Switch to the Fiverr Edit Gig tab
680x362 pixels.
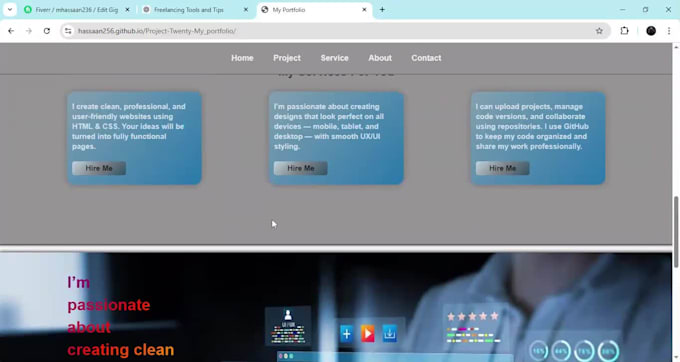tap(77, 10)
